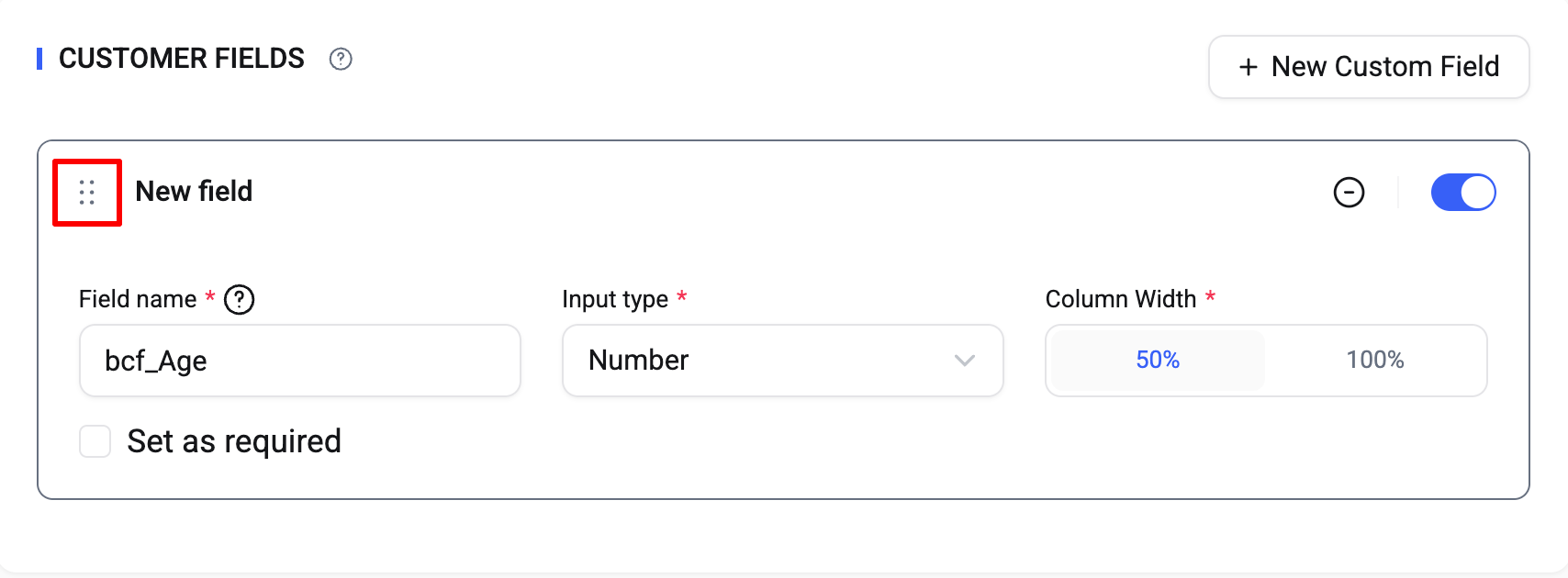This screenshot has width=1568, height=578.
Task: Click the plus icon in New Custom Field
Action: pos(1248,67)
